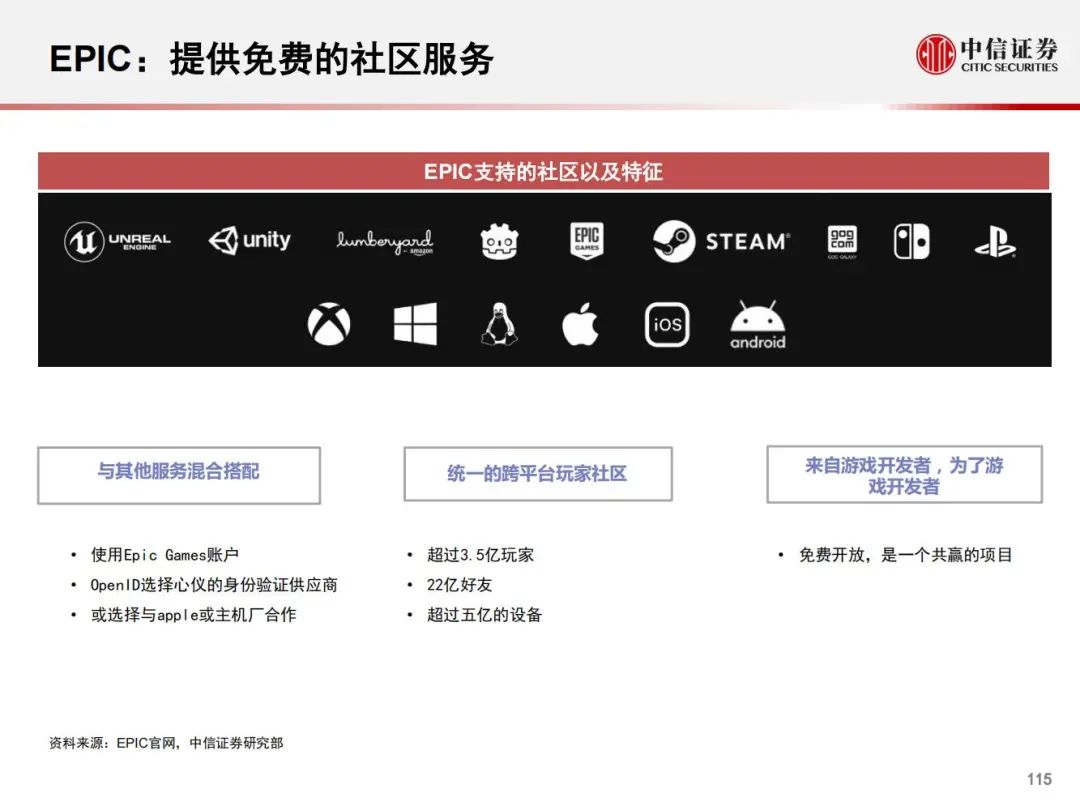The image size is (1080, 810).
Task: Click the Amazon Lumberyard logo
Action: (x=385, y=242)
